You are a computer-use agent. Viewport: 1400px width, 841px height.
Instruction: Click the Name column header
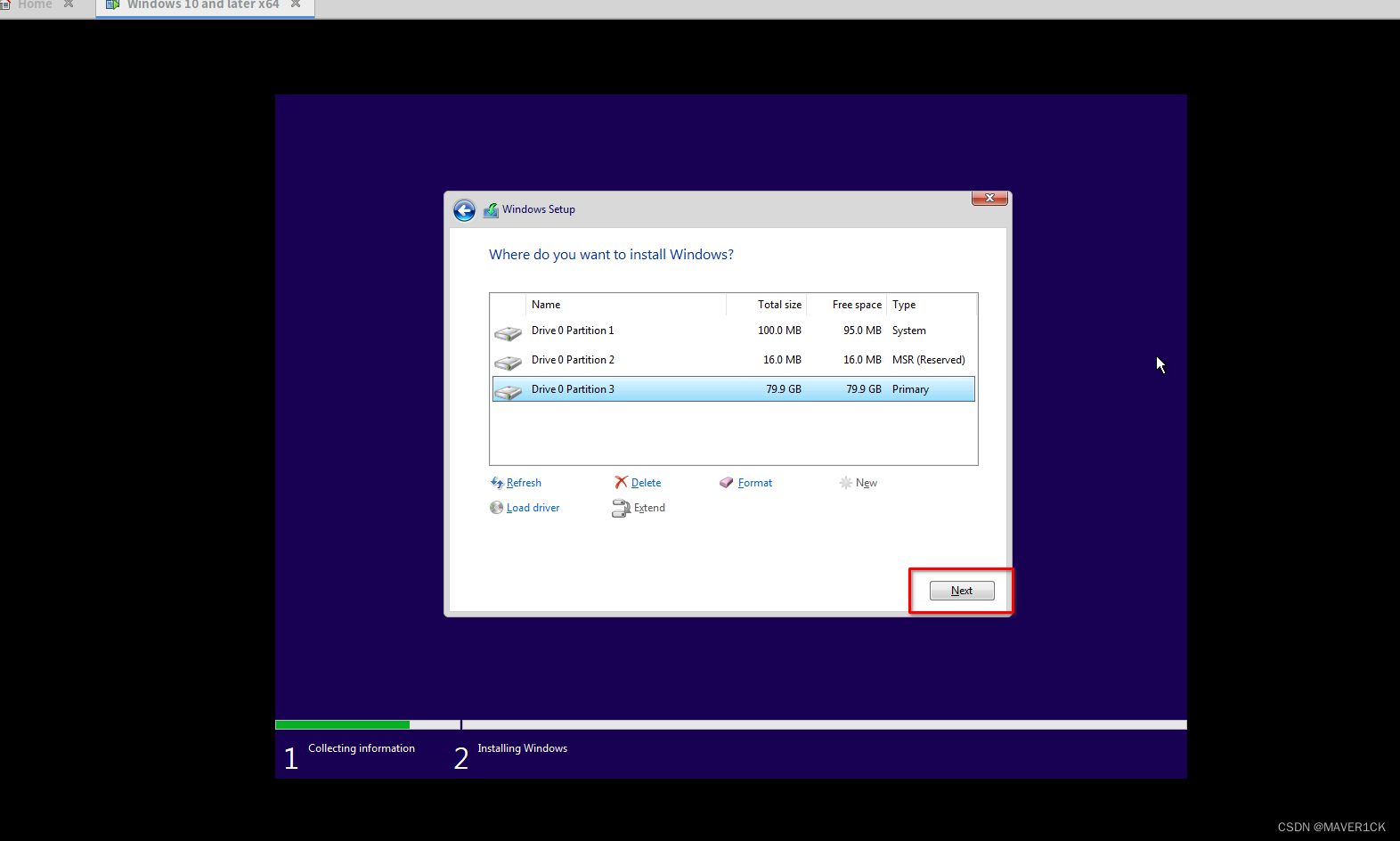(626, 305)
